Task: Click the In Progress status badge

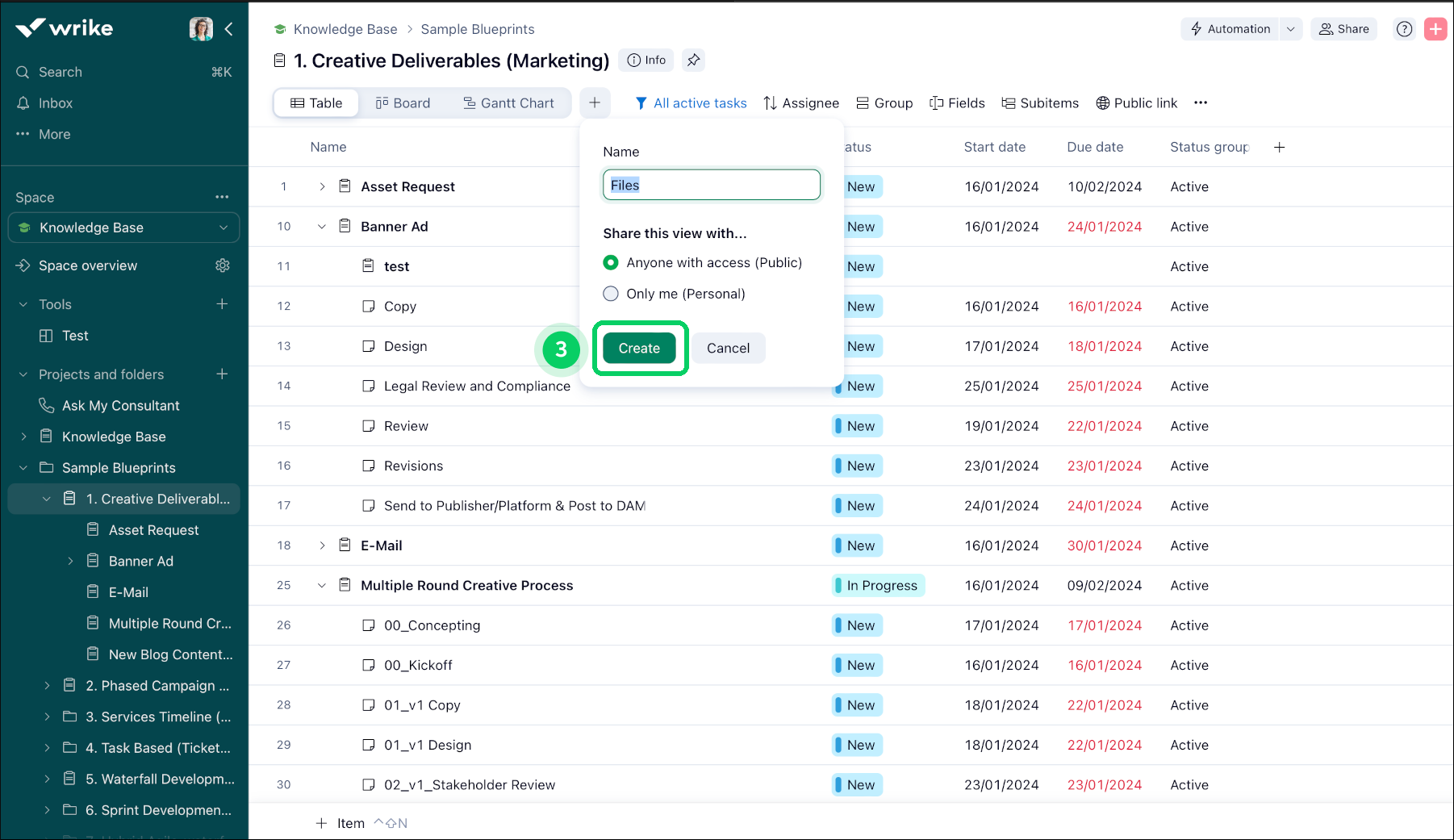Action: tap(879, 586)
